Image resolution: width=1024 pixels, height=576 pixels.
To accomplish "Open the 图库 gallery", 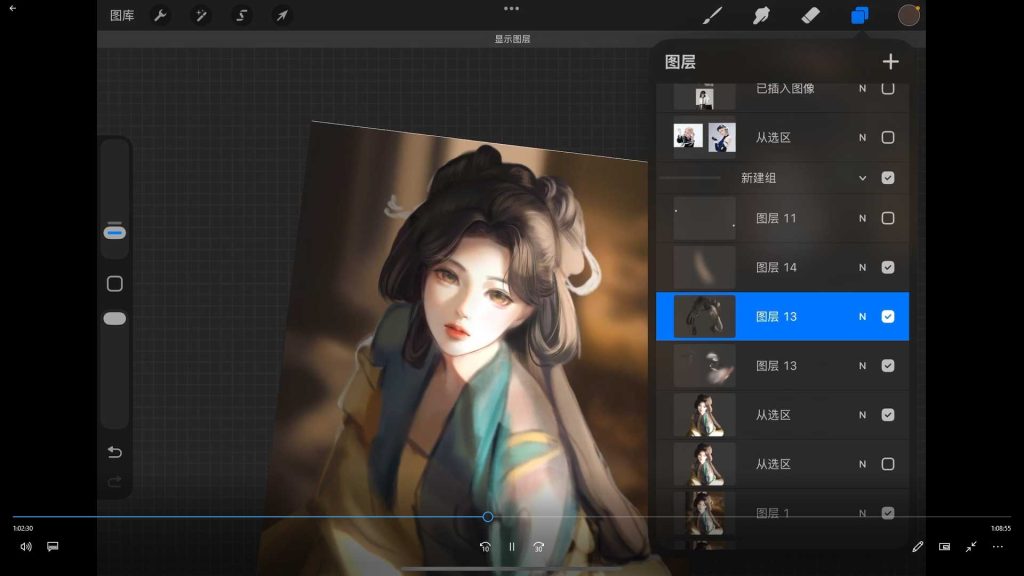I will click(122, 16).
